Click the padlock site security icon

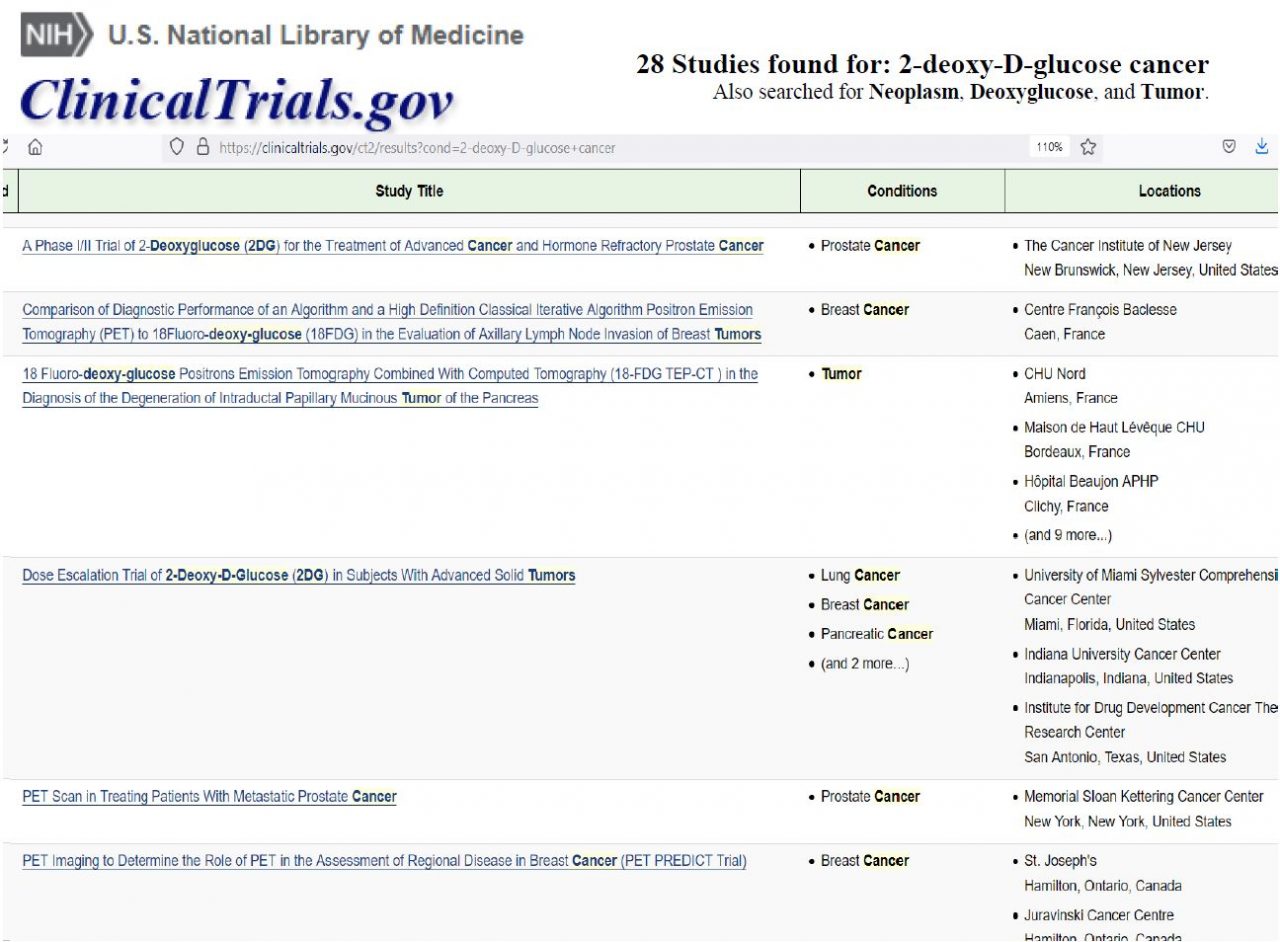202,148
